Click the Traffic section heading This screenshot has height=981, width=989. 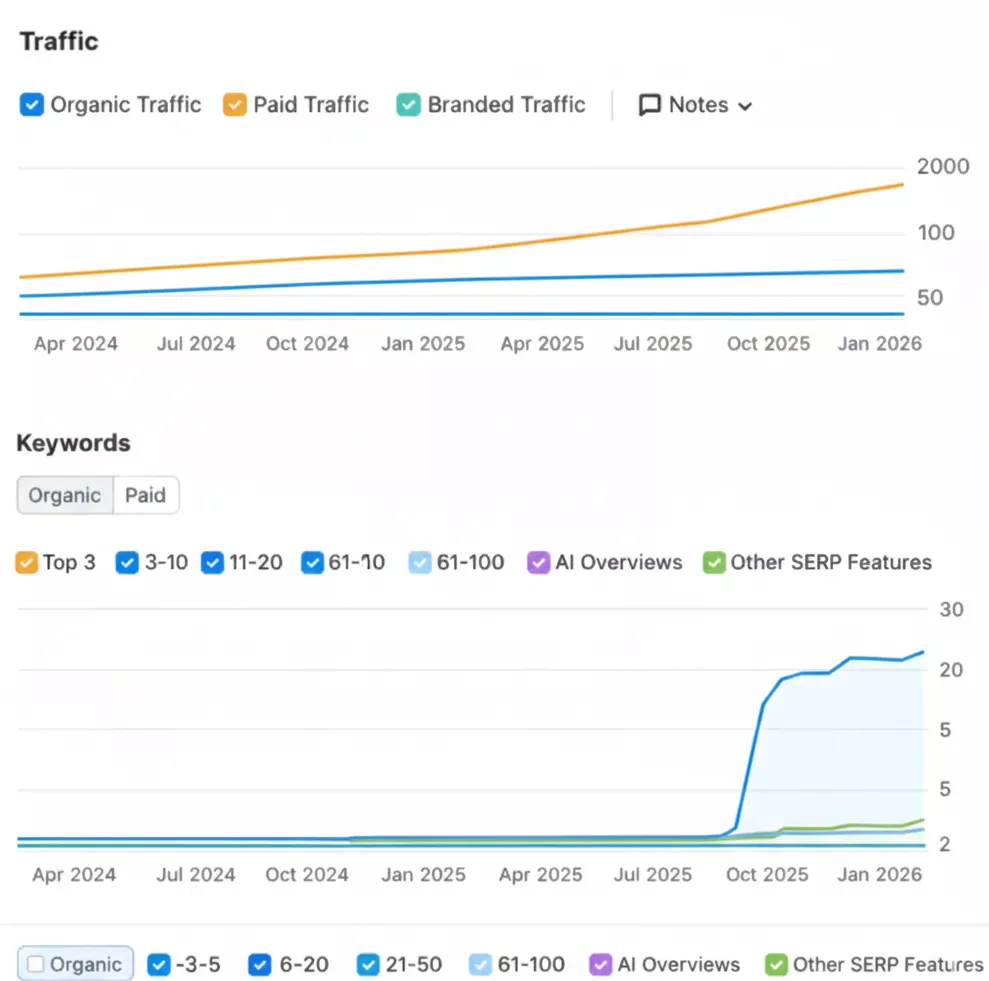59,41
